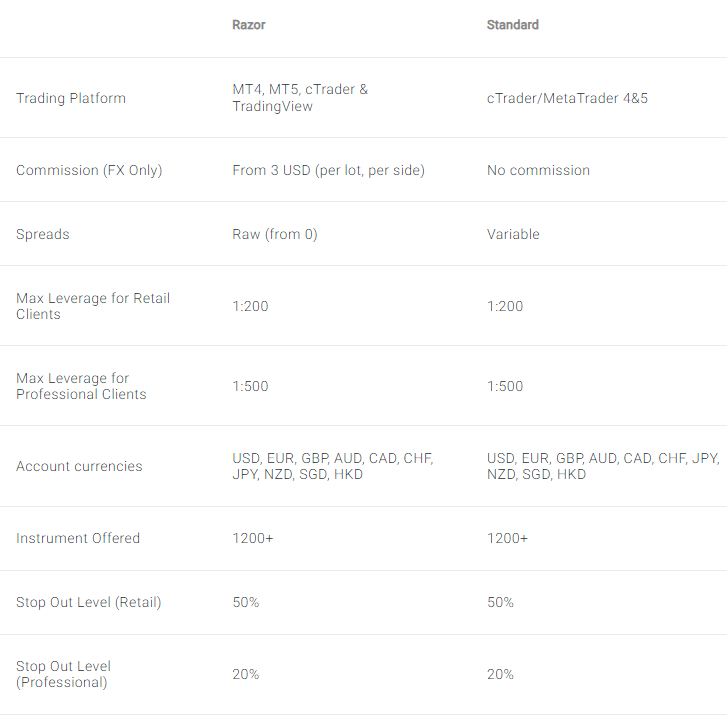
Task: Click the Standard column header
Action: (x=512, y=25)
